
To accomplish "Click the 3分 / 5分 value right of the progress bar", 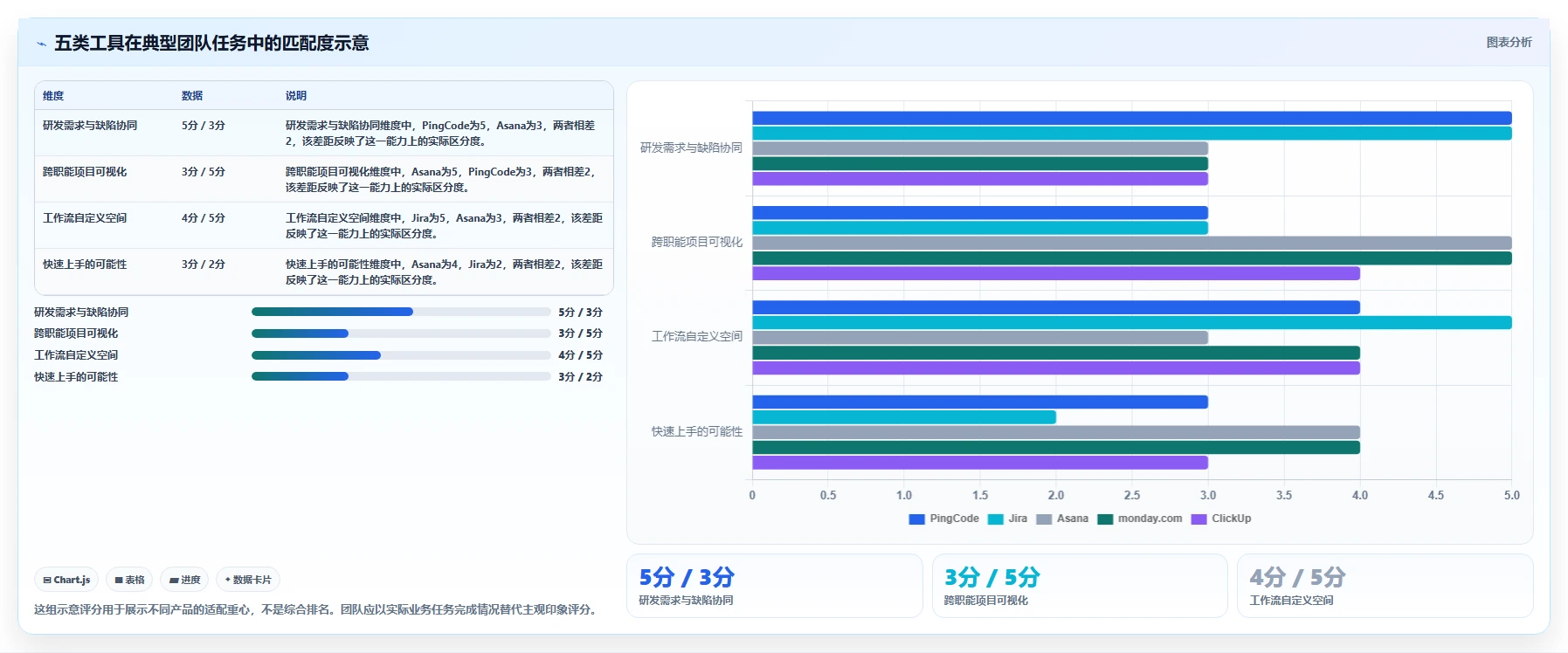I will (581, 333).
